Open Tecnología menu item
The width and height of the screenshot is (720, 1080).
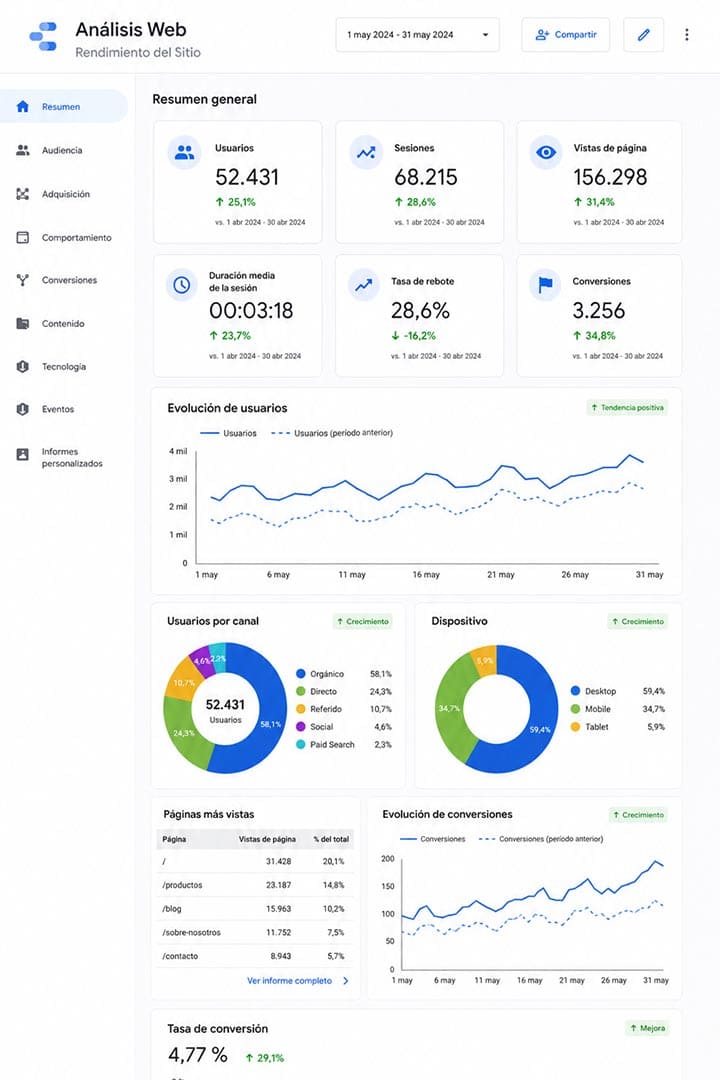(63, 366)
